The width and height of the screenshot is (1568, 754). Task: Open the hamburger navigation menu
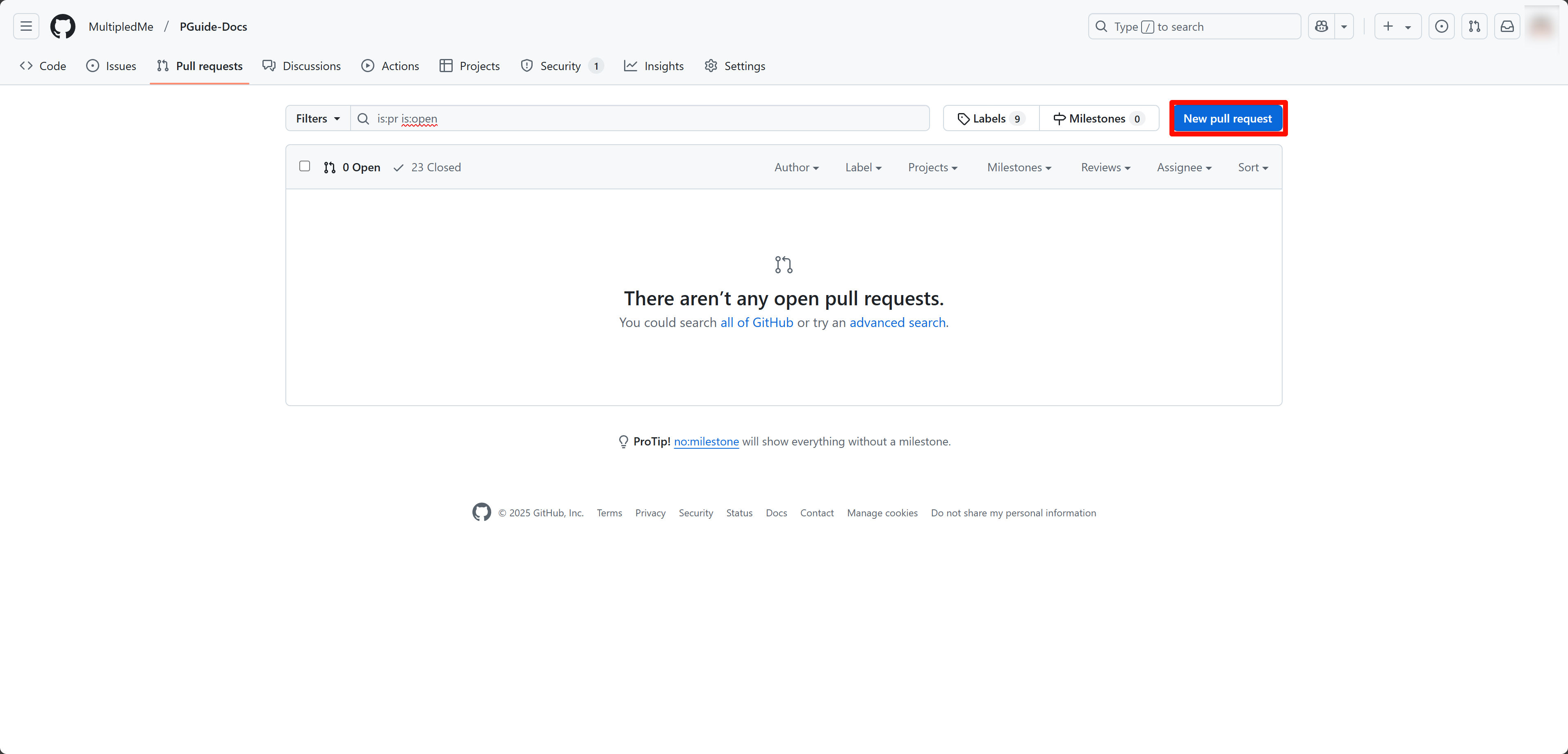pos(25,26)
